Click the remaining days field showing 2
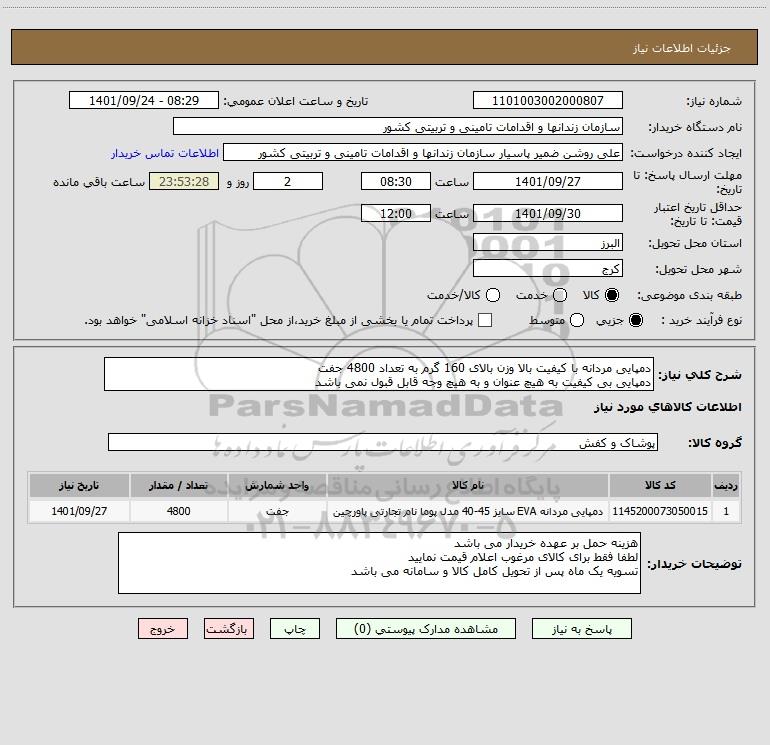 click(x=288, y=181)
